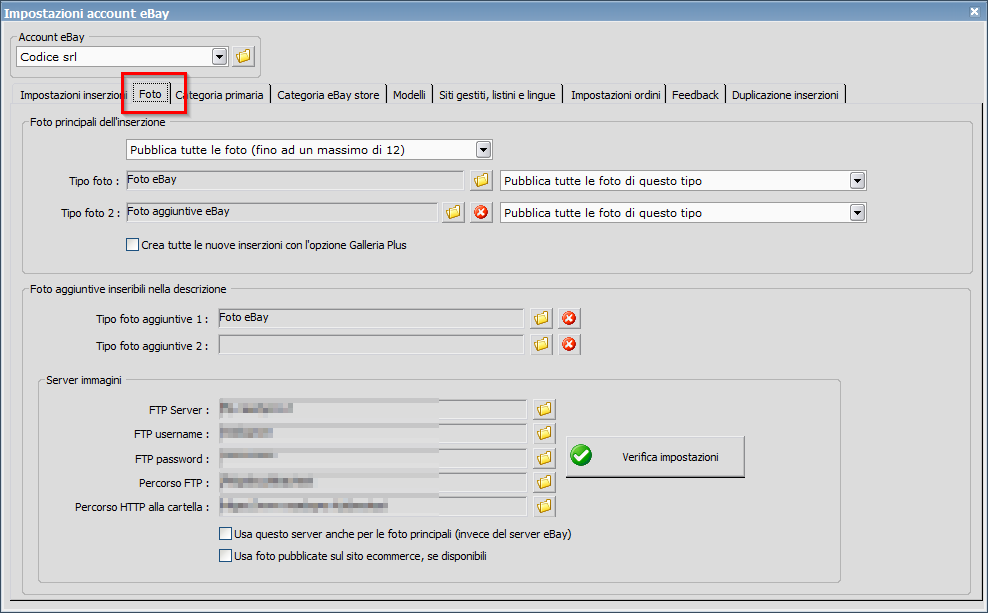The height and width of the screenshot is (613, 988).
Task: Select the Foto tab
Action: pyautogui.click(x=151, y=94)
